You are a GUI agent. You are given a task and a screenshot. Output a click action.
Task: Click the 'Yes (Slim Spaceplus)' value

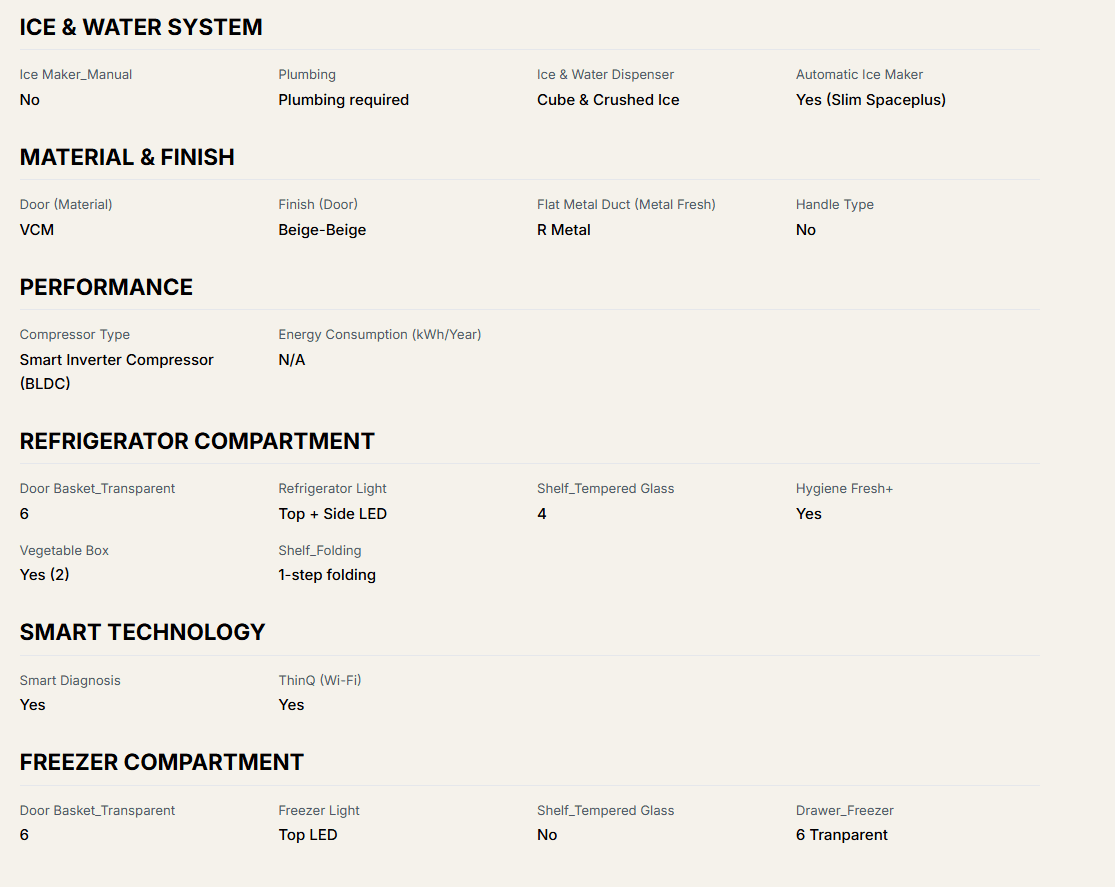[x=870, y=100]
